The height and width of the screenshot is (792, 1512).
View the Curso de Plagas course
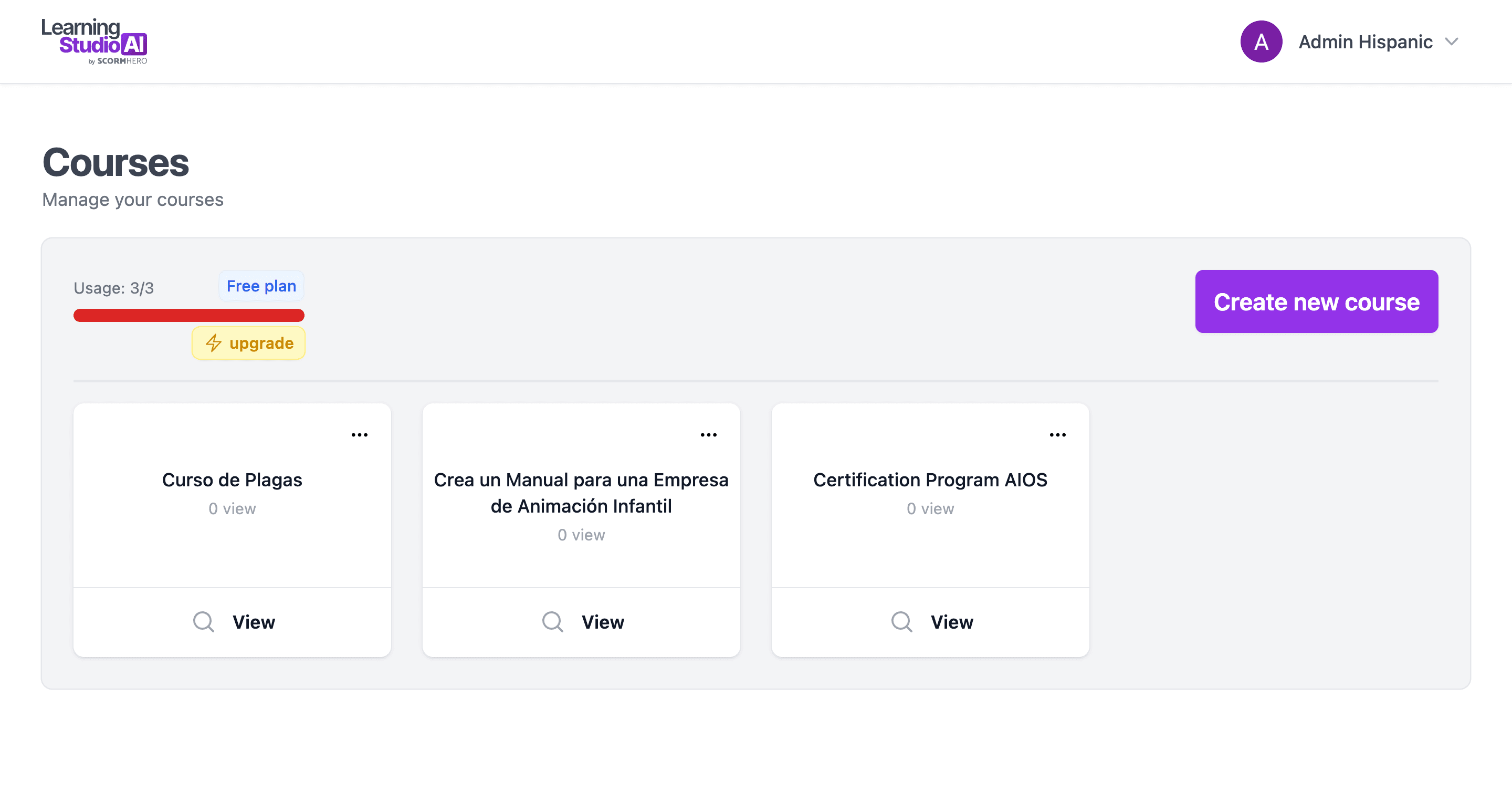pos(233,622)
